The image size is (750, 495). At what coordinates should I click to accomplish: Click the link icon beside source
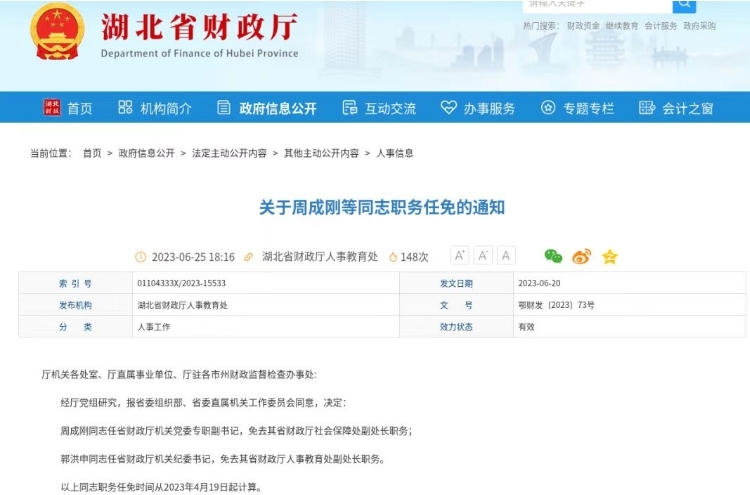coord(248,257)
